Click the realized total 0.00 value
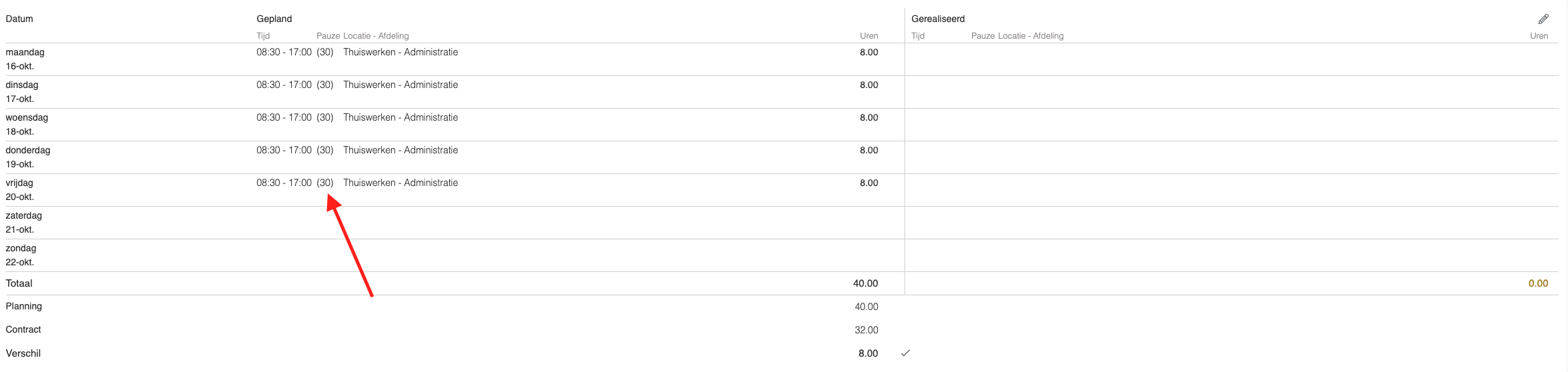 tap(1538, 283)
